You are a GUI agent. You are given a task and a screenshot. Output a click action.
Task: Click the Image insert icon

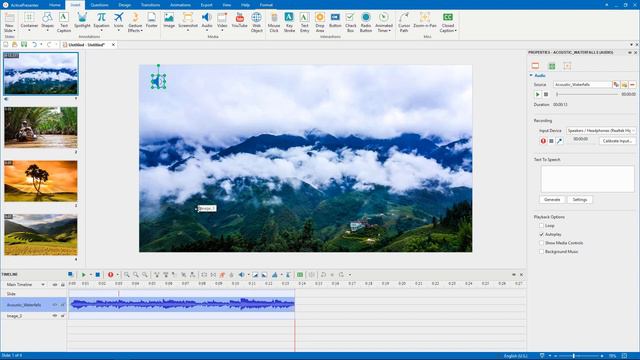(x=169, y=20)
